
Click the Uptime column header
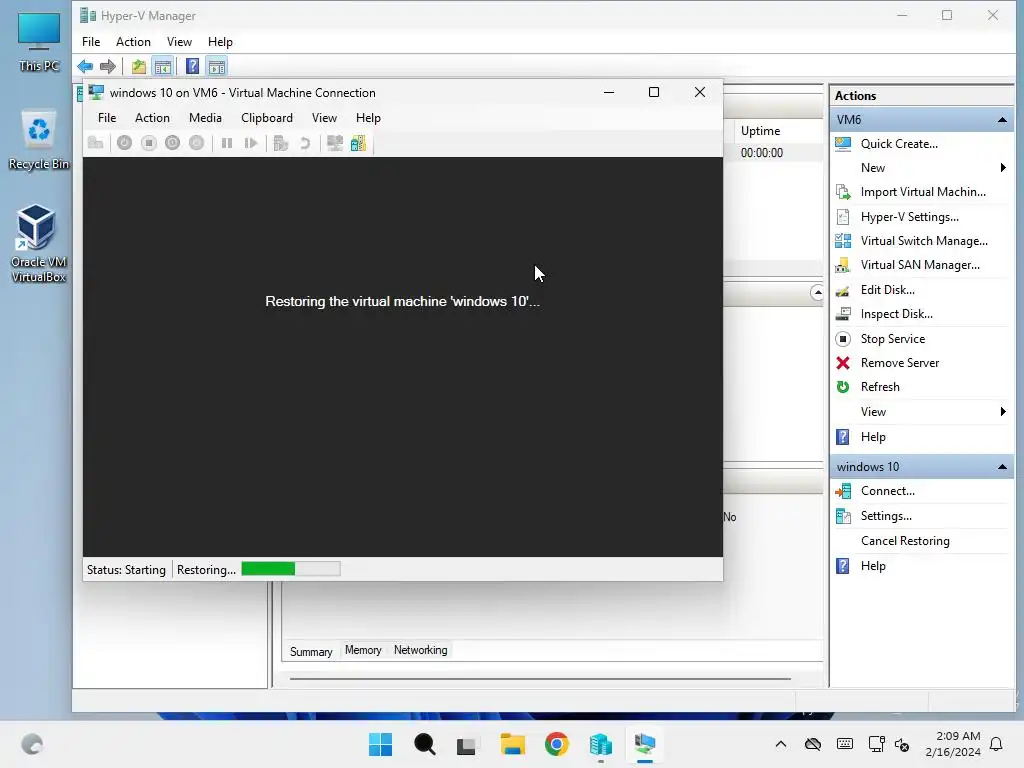coord(760,131)
